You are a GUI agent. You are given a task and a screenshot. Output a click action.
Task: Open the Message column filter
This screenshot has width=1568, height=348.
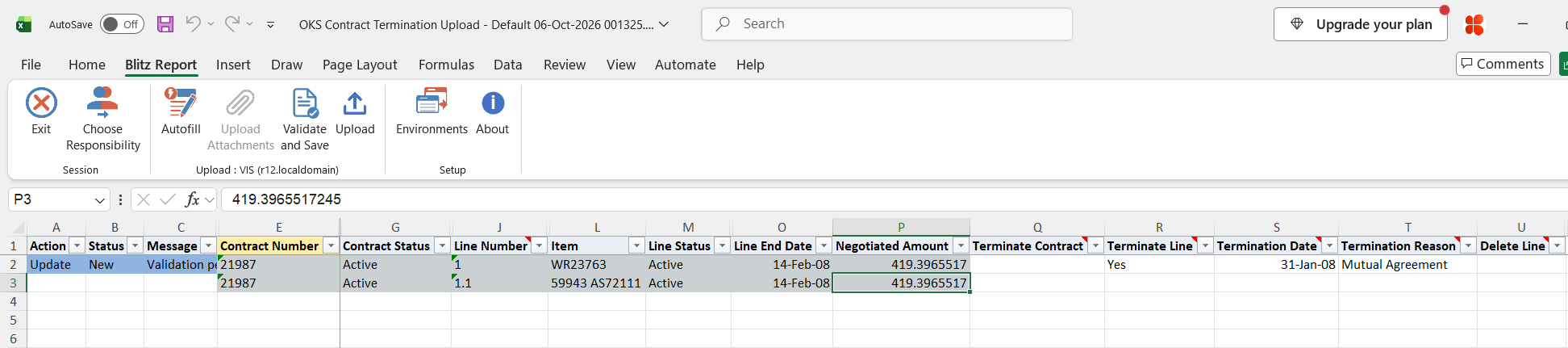pos(208,245)
